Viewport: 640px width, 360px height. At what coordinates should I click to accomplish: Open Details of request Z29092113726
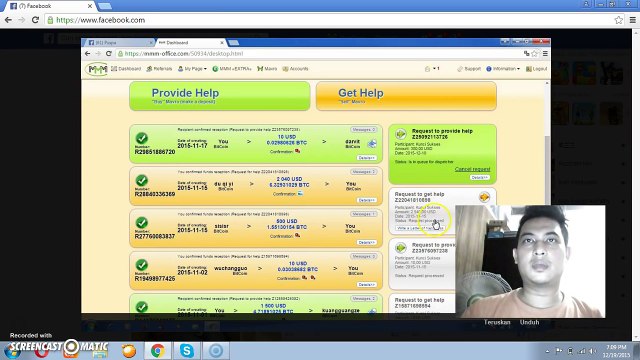click(x=479, y=178)
